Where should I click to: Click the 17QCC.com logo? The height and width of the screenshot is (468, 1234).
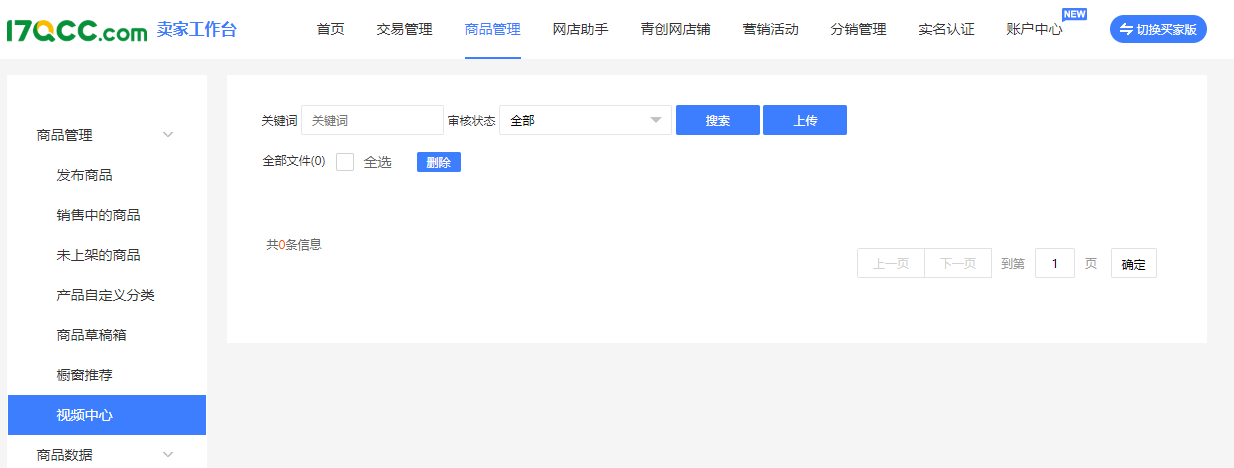76,30
